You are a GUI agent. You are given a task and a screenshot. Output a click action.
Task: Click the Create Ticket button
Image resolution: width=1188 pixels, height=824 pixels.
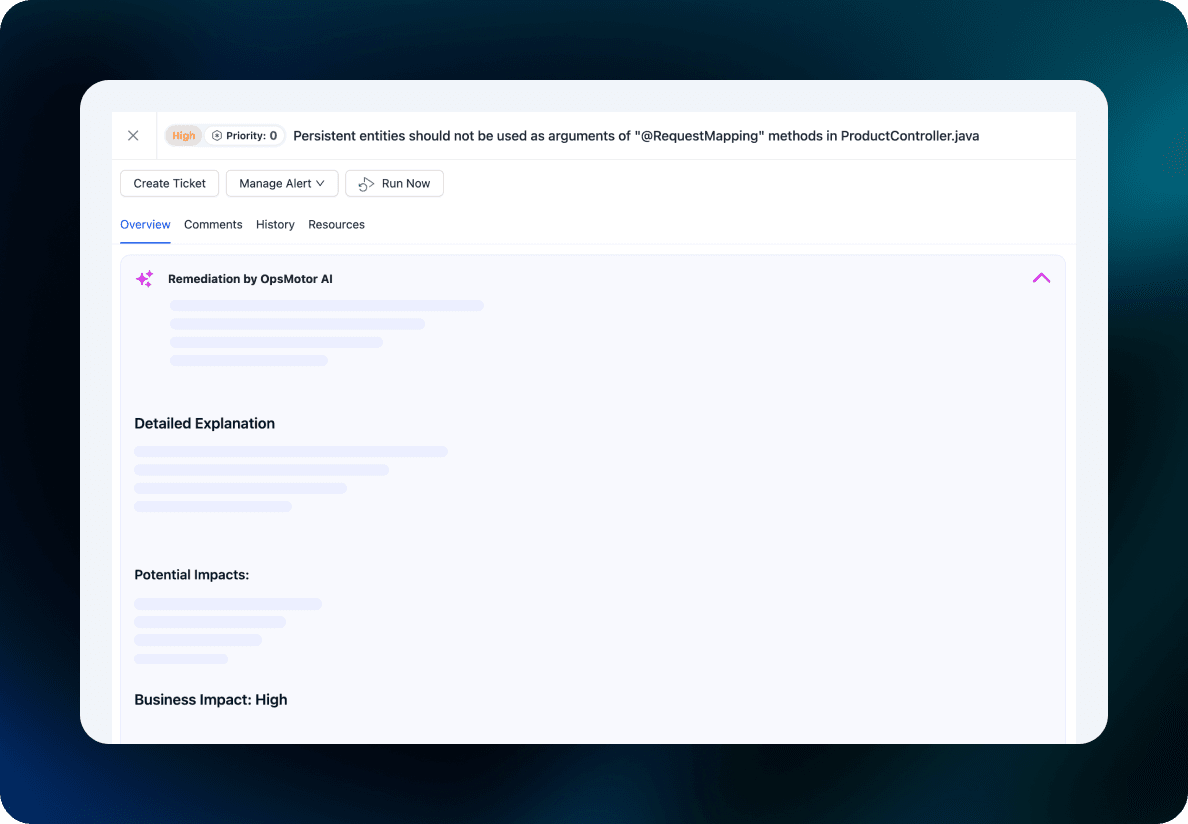pyautogui.click(x=170, y=183)
